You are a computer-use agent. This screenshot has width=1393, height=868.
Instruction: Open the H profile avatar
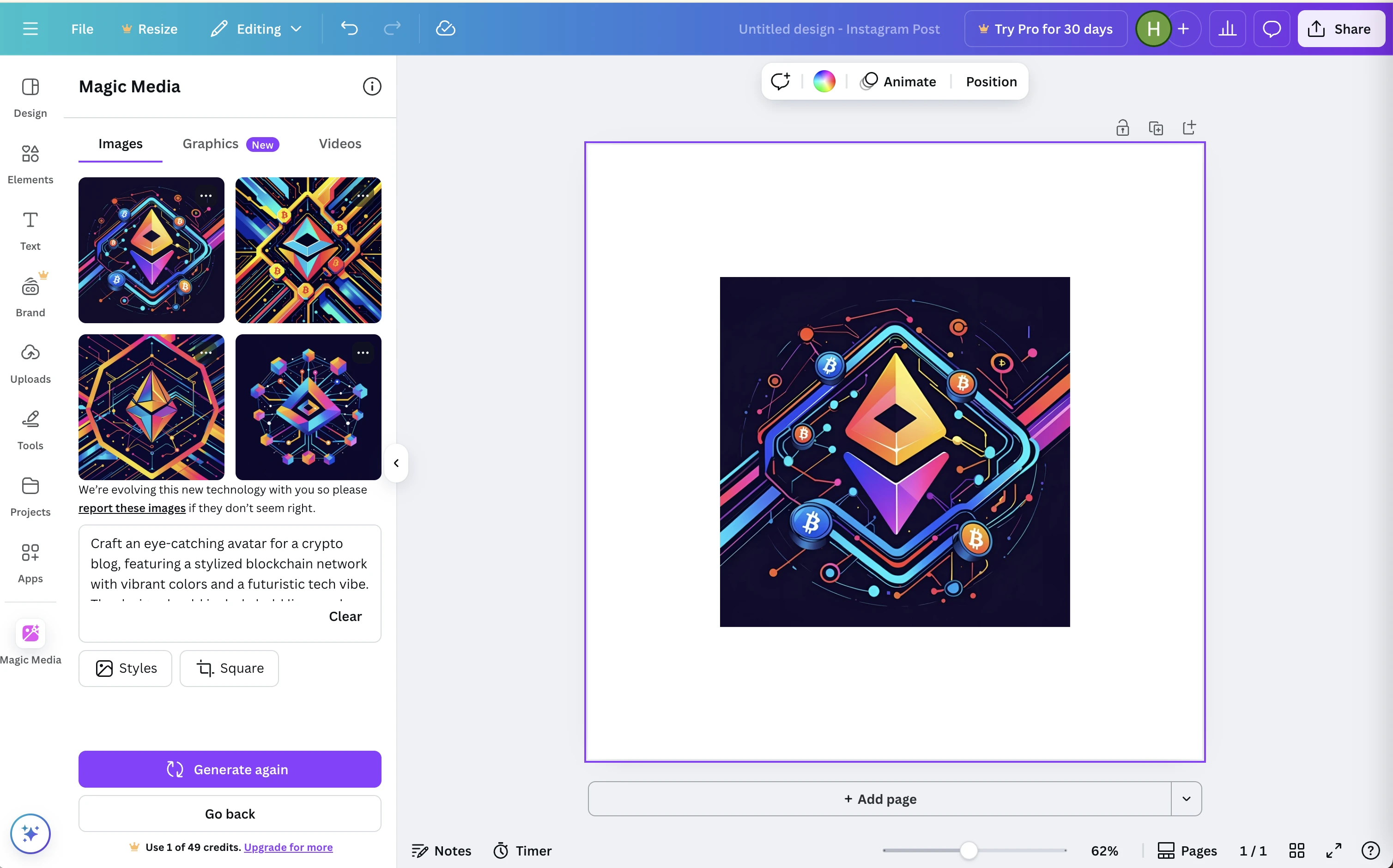[1153, 29]
